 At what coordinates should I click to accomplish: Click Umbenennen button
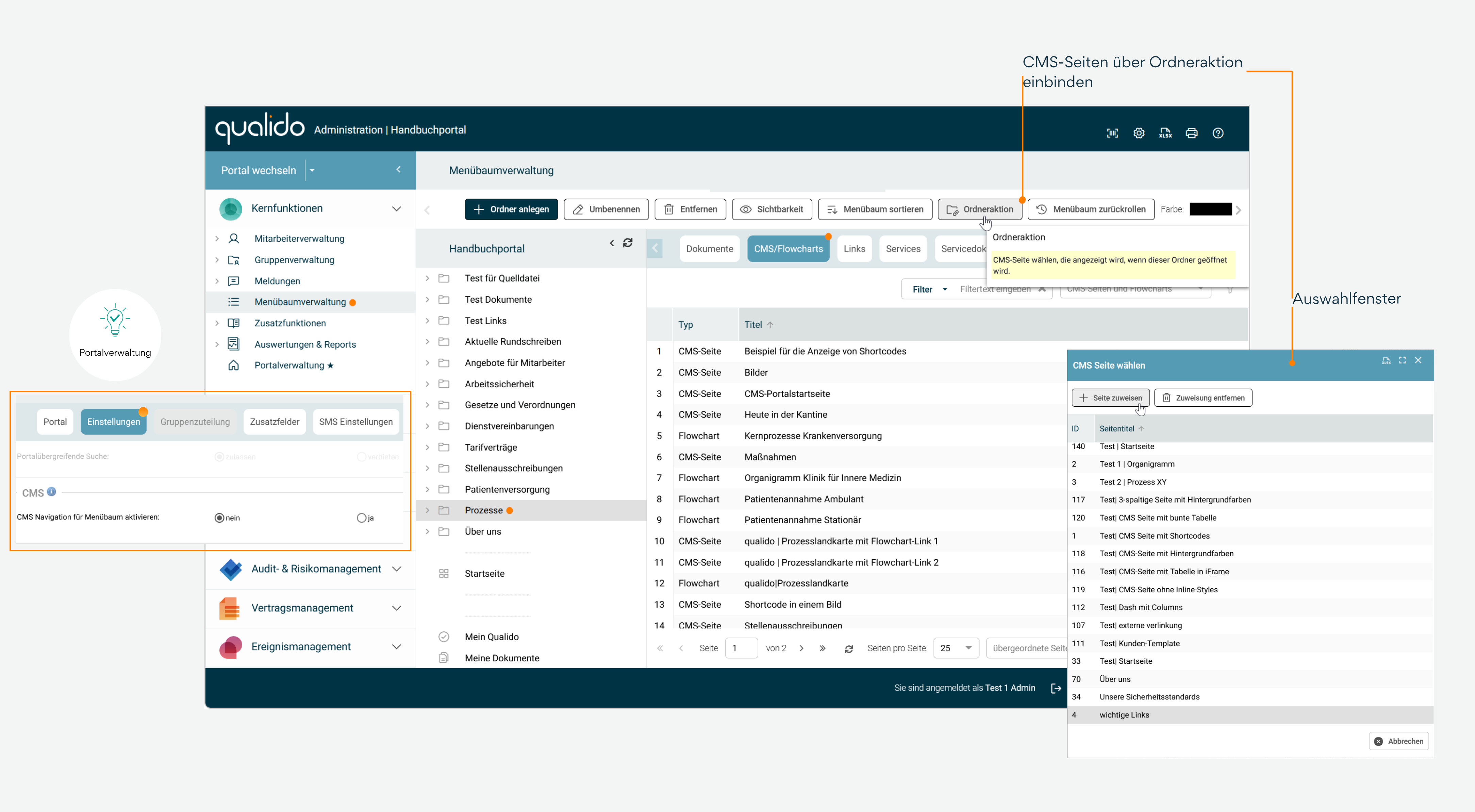pos(606,209)
